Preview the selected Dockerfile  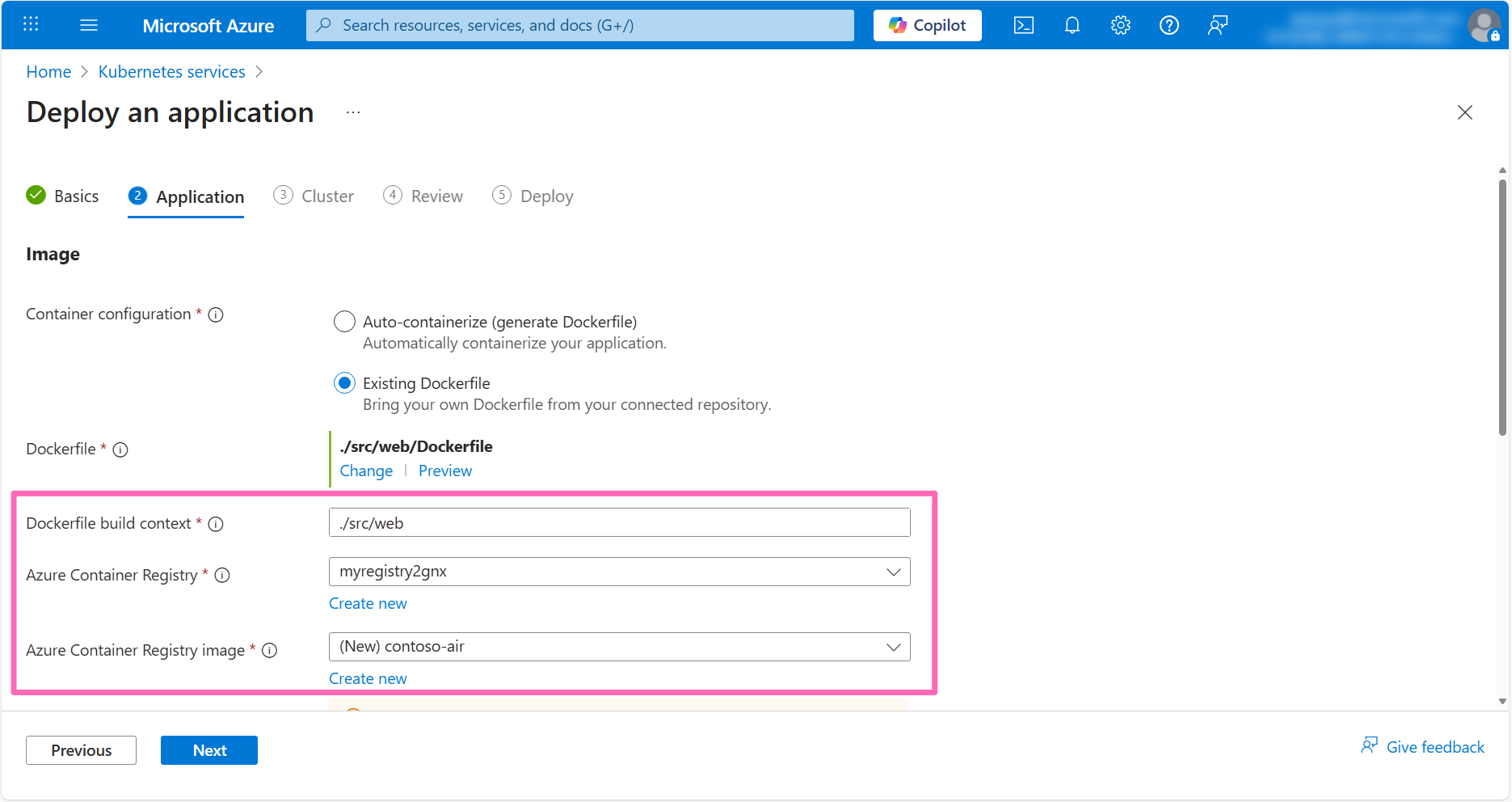(x=444, y=471)
